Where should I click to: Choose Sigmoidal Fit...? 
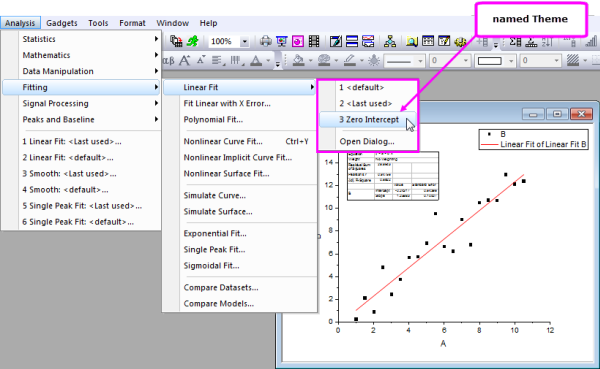(x=240, y=266)
